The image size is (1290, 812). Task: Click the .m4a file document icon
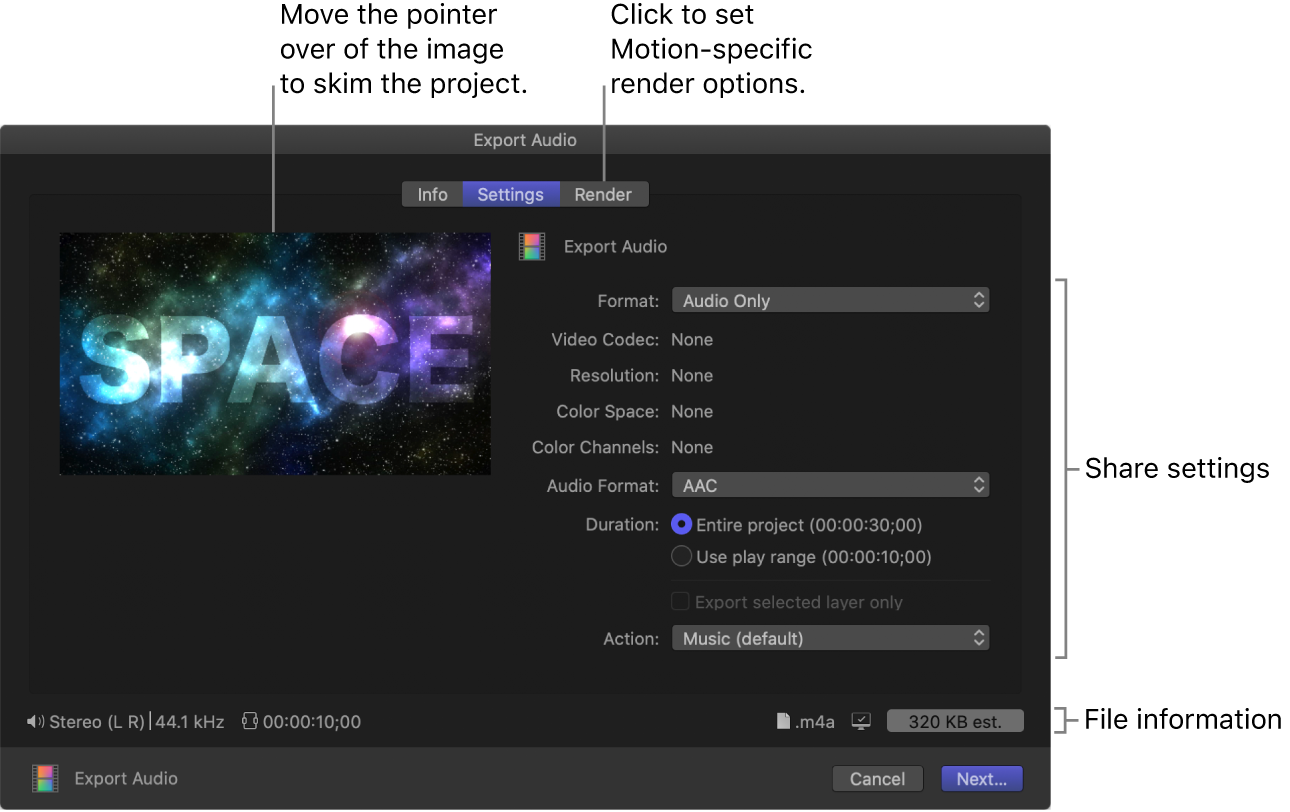(781, 720)
